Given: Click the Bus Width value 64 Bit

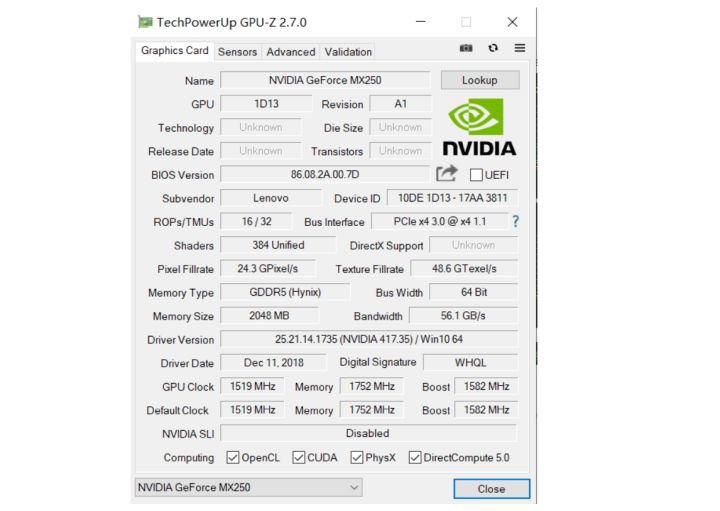Looking at the screenshot, I should [x=474, y=292].
